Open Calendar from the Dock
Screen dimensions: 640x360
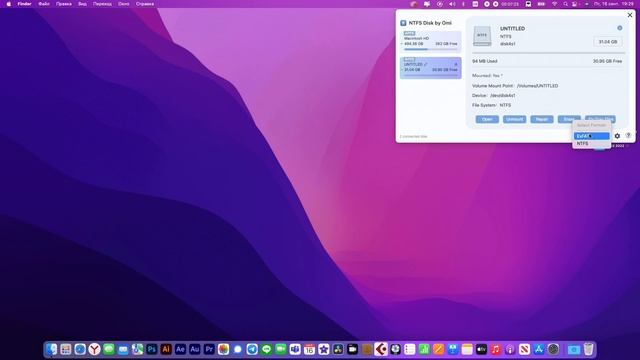309,349
